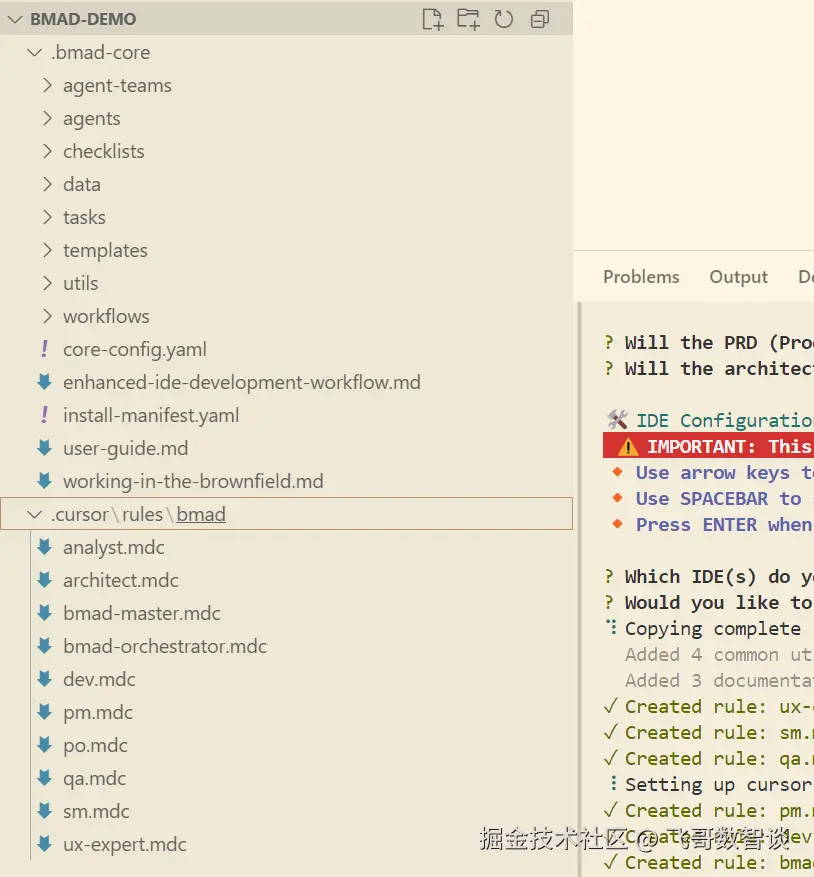Image resolution: width=814 pixels, height=877 pixels.
Task: Switch to the Problems tab
Action: pyautogui.click(x=641, y=277)
